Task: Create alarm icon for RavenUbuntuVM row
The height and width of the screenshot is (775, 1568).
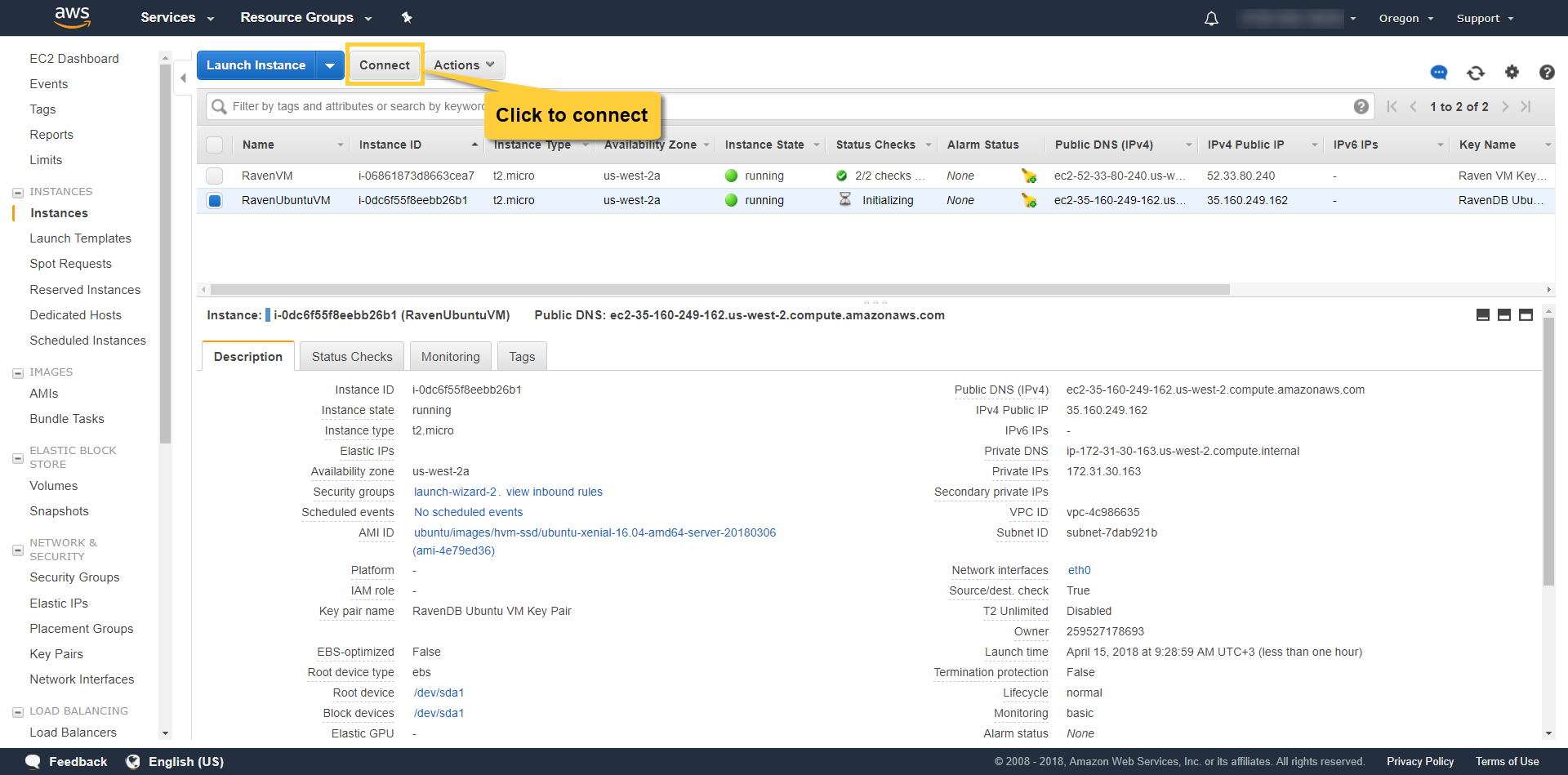Action: [x=1029, y=200]
